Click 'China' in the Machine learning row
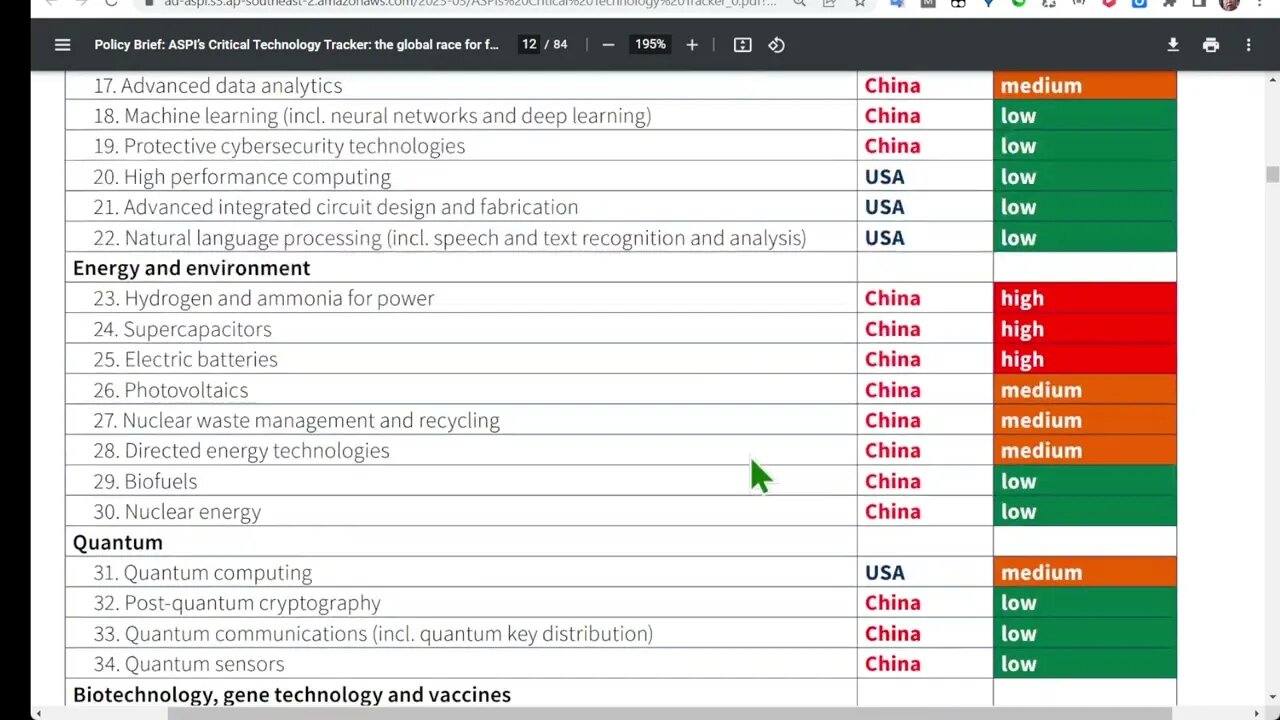The image size is (1280, 720). pos(892,116)
